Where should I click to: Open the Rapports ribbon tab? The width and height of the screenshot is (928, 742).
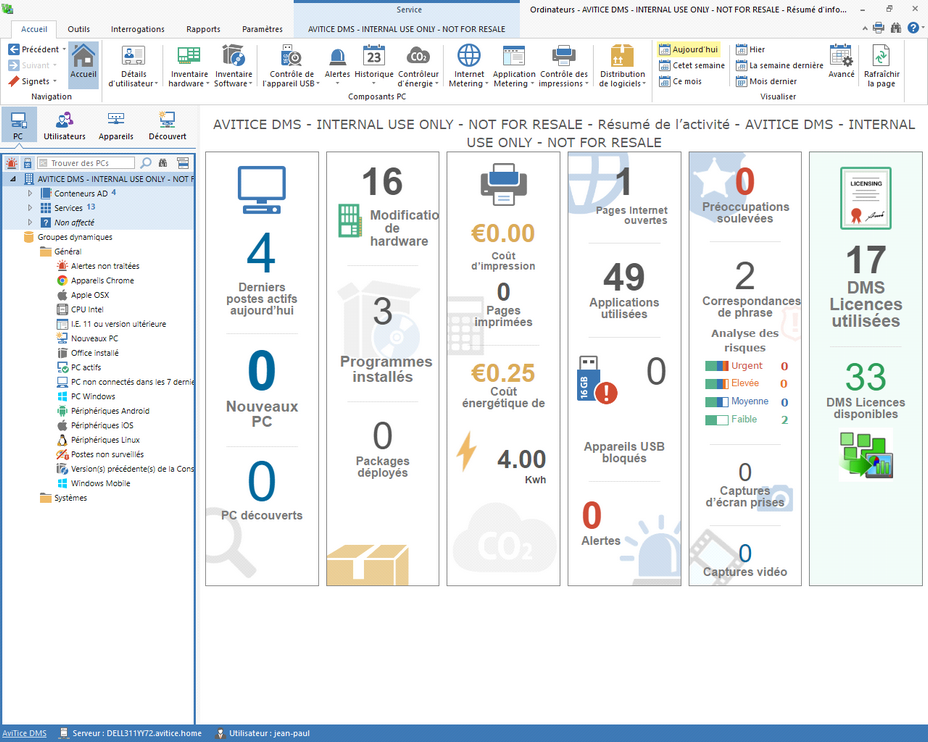pos(203,29)
